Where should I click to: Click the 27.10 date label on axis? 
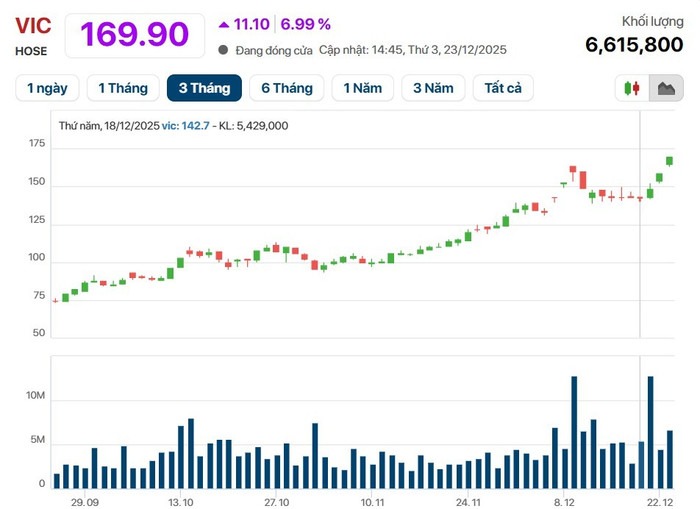point(277,502)
